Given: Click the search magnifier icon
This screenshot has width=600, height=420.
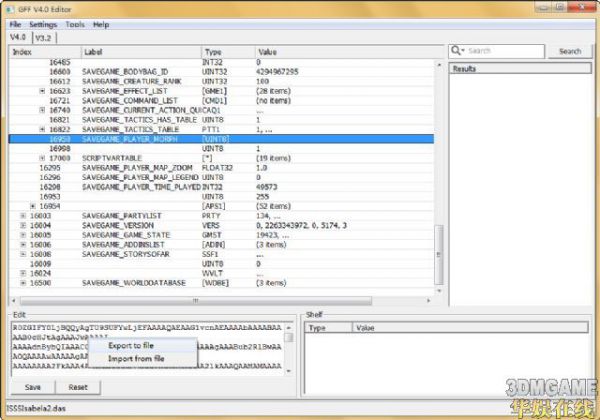Looking at the screenshot, I should coord(457,51).
